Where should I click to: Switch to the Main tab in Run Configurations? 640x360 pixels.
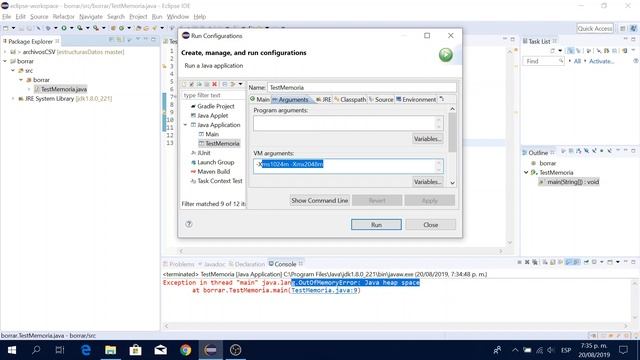pos(260,100)
